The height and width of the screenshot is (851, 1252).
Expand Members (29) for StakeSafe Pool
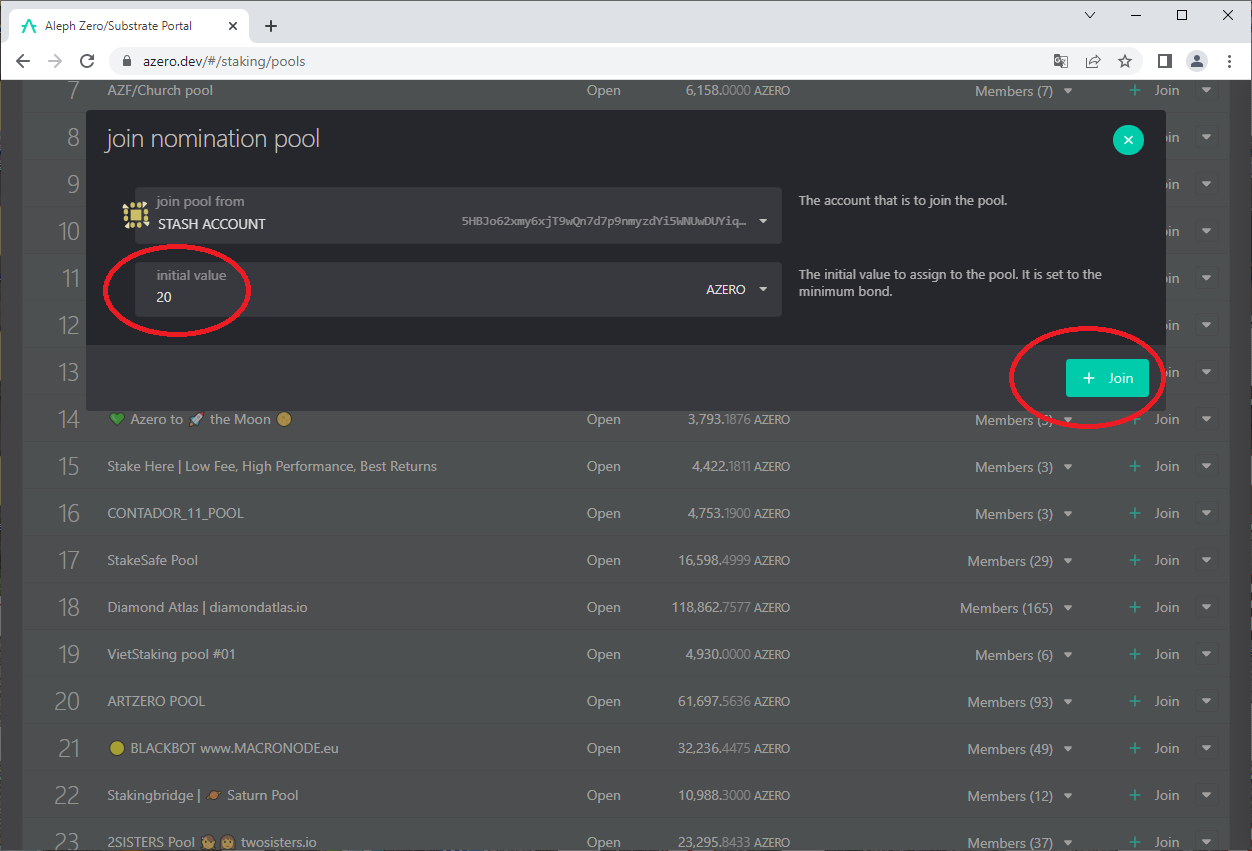click(1020, 561)
